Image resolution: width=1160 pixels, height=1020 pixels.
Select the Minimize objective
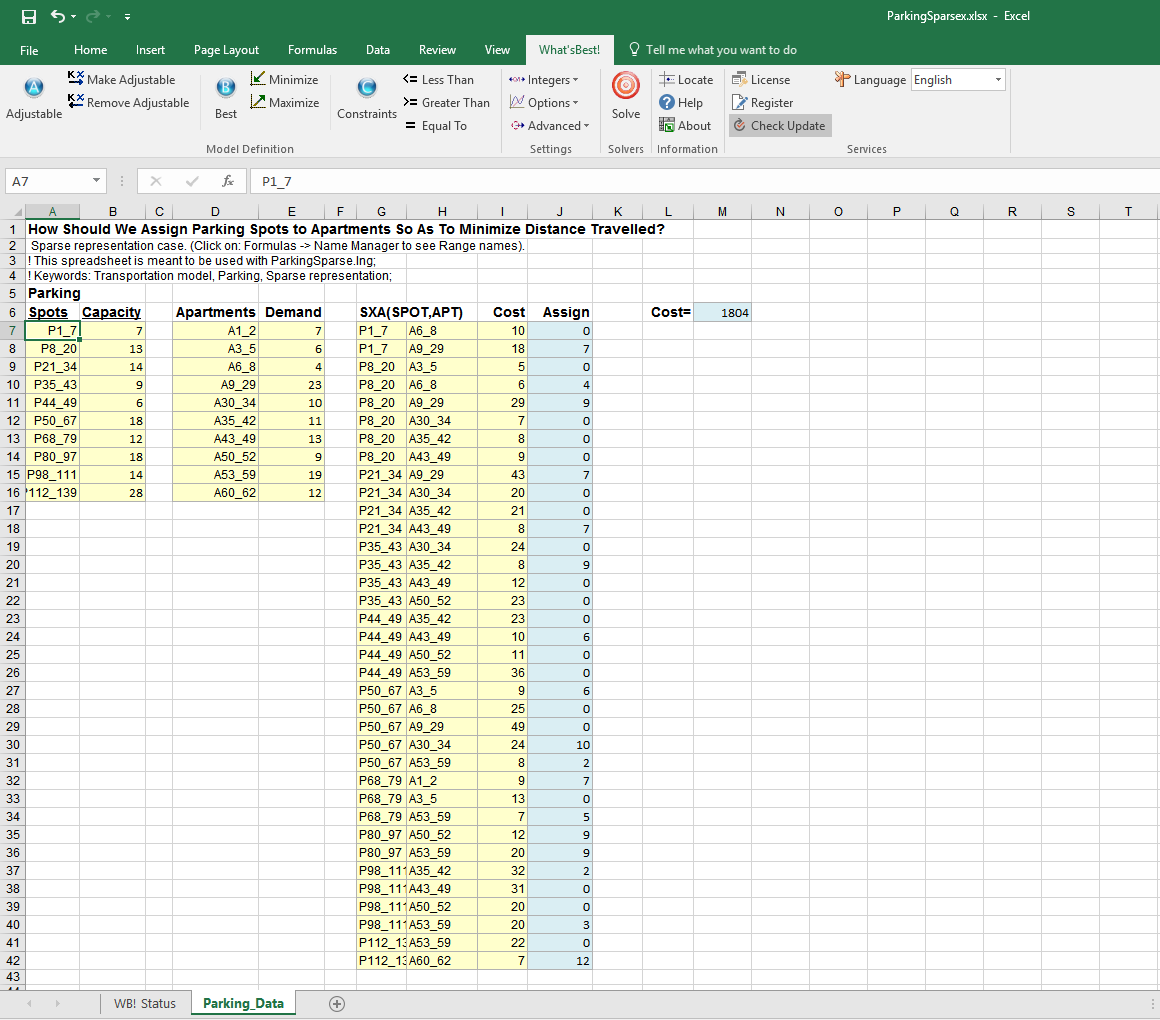[284, 79]
